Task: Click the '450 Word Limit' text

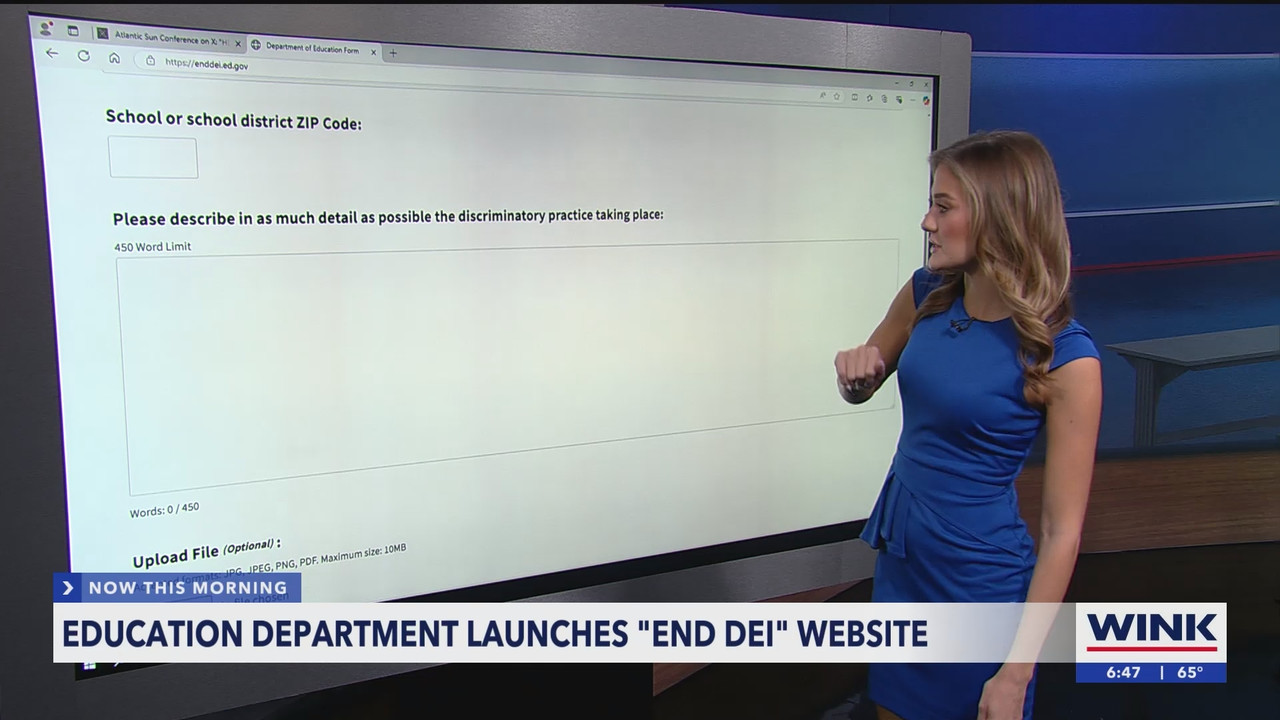Action: (152, 246)
